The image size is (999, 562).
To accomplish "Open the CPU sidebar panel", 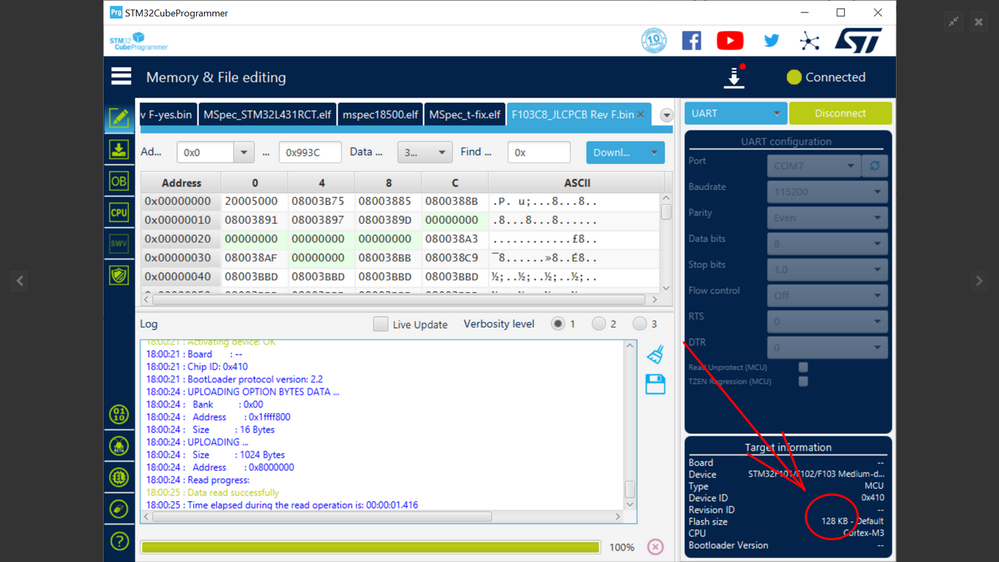I will [x=119, y=212].
